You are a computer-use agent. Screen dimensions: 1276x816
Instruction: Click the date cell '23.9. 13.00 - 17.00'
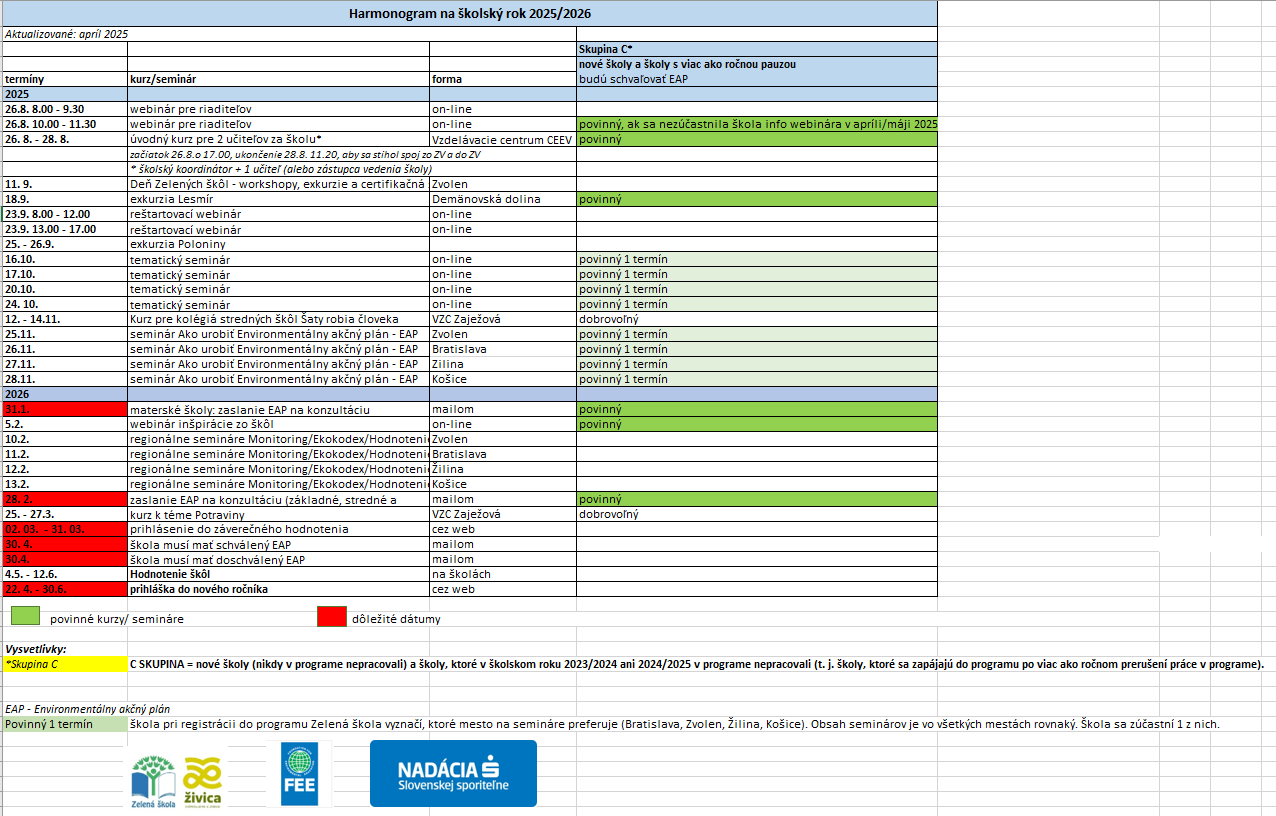(64, 229)
